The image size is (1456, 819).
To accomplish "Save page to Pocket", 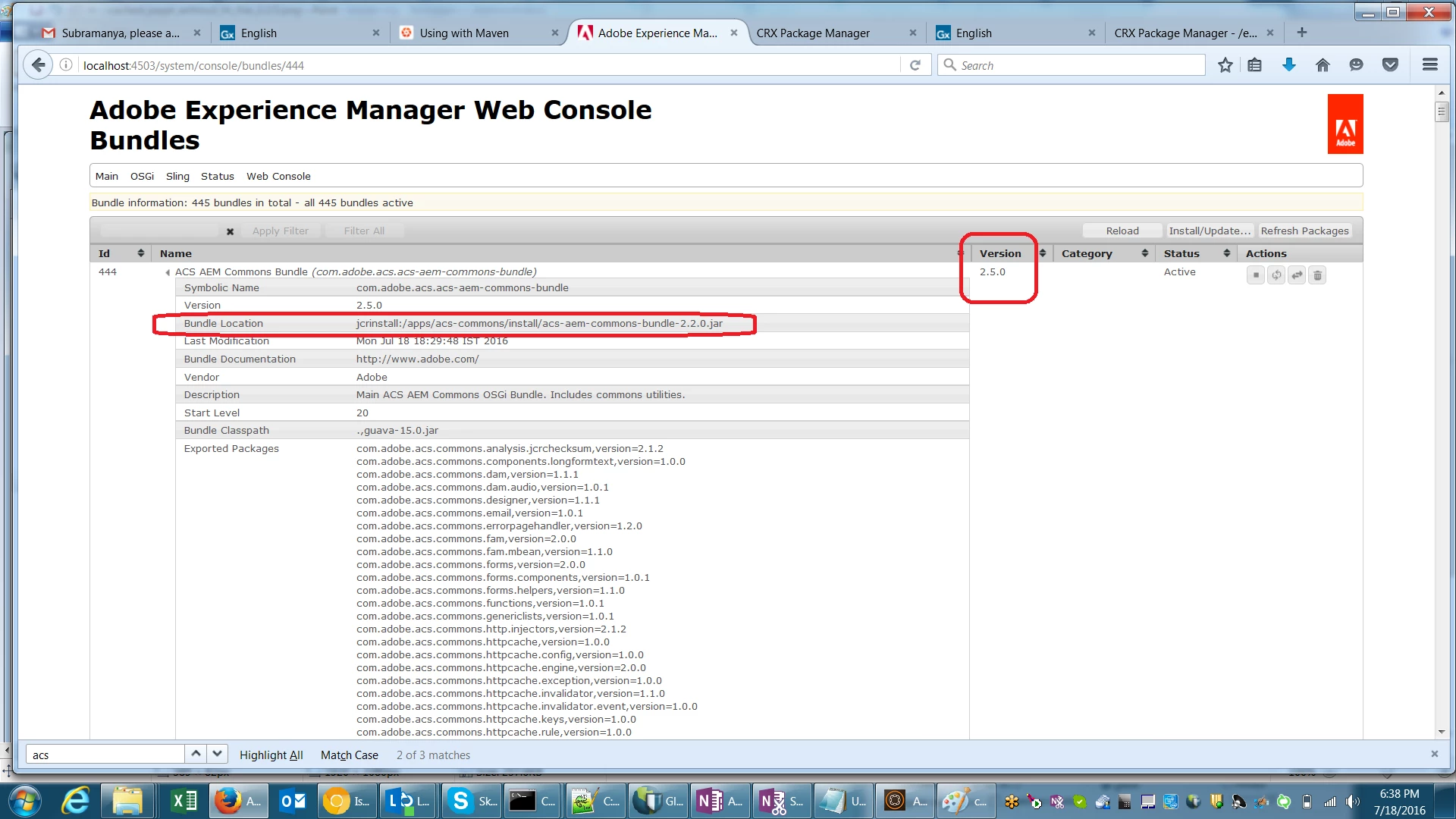I will [1390, 65].
